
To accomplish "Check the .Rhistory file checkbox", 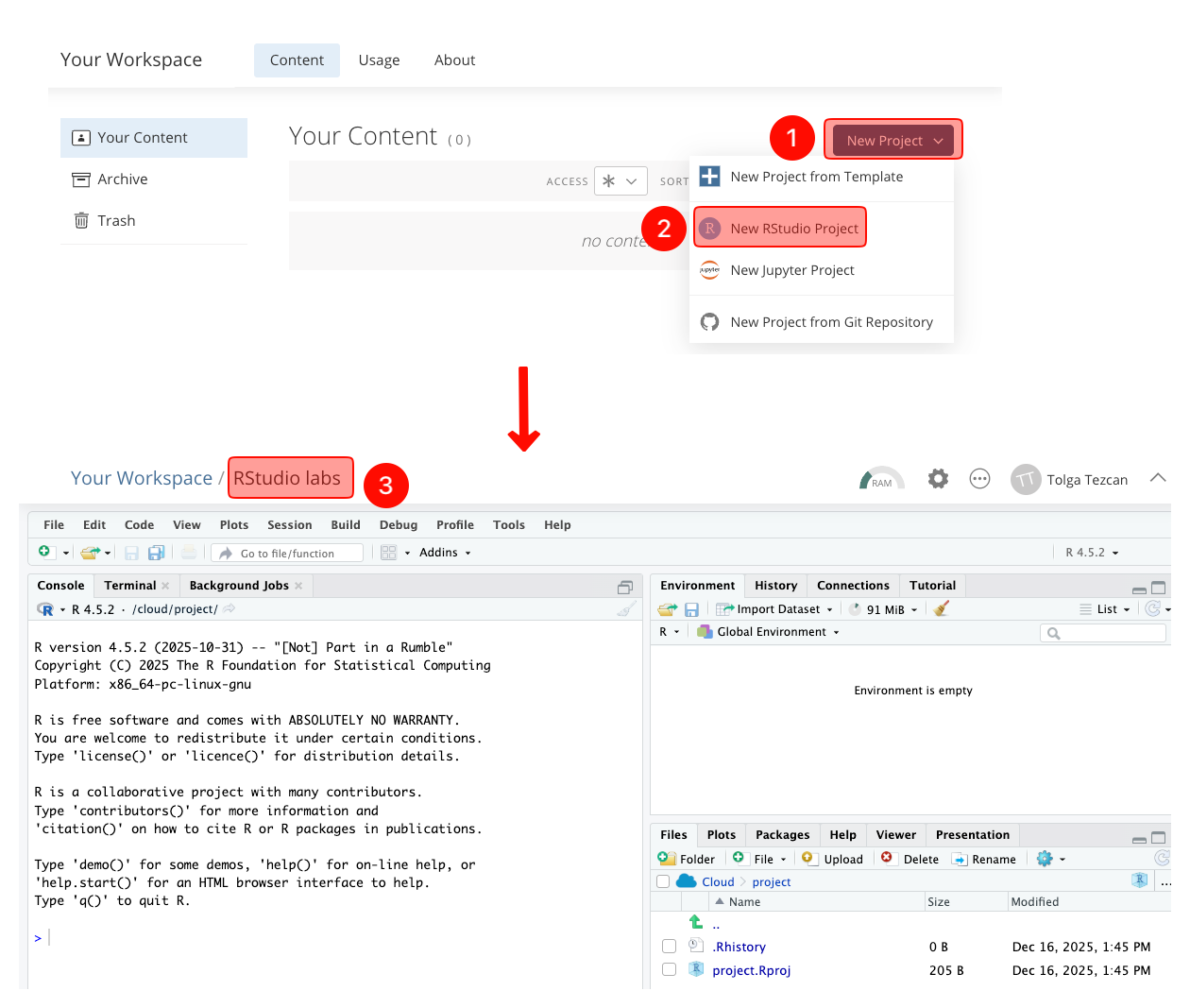I will (x=669, y=947).
